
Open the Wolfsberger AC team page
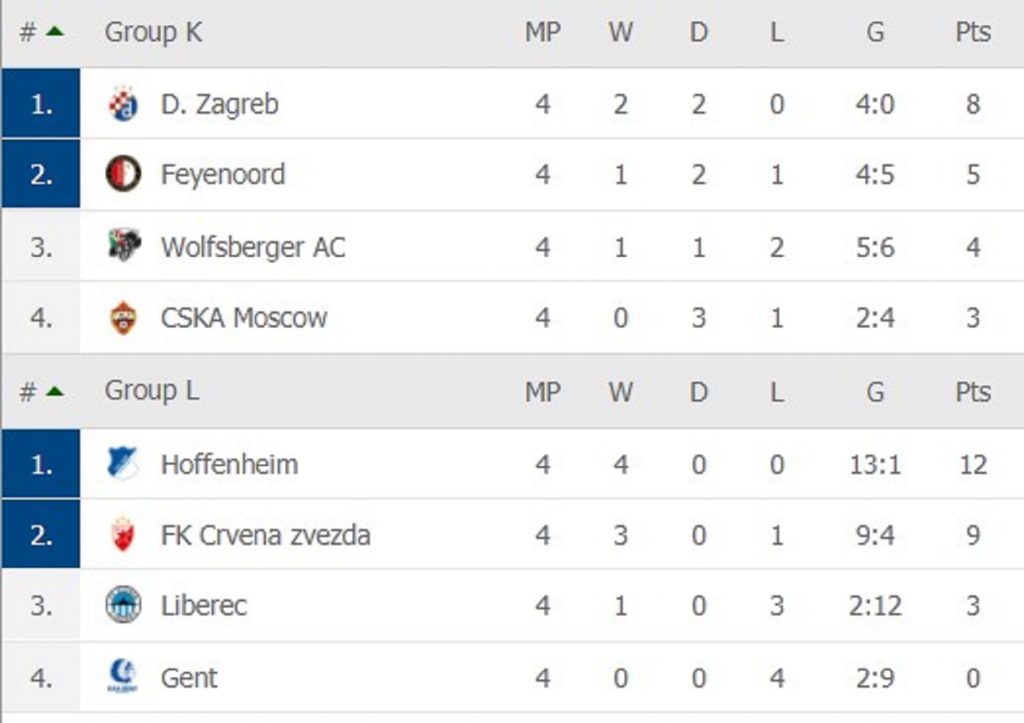point(252,246)
